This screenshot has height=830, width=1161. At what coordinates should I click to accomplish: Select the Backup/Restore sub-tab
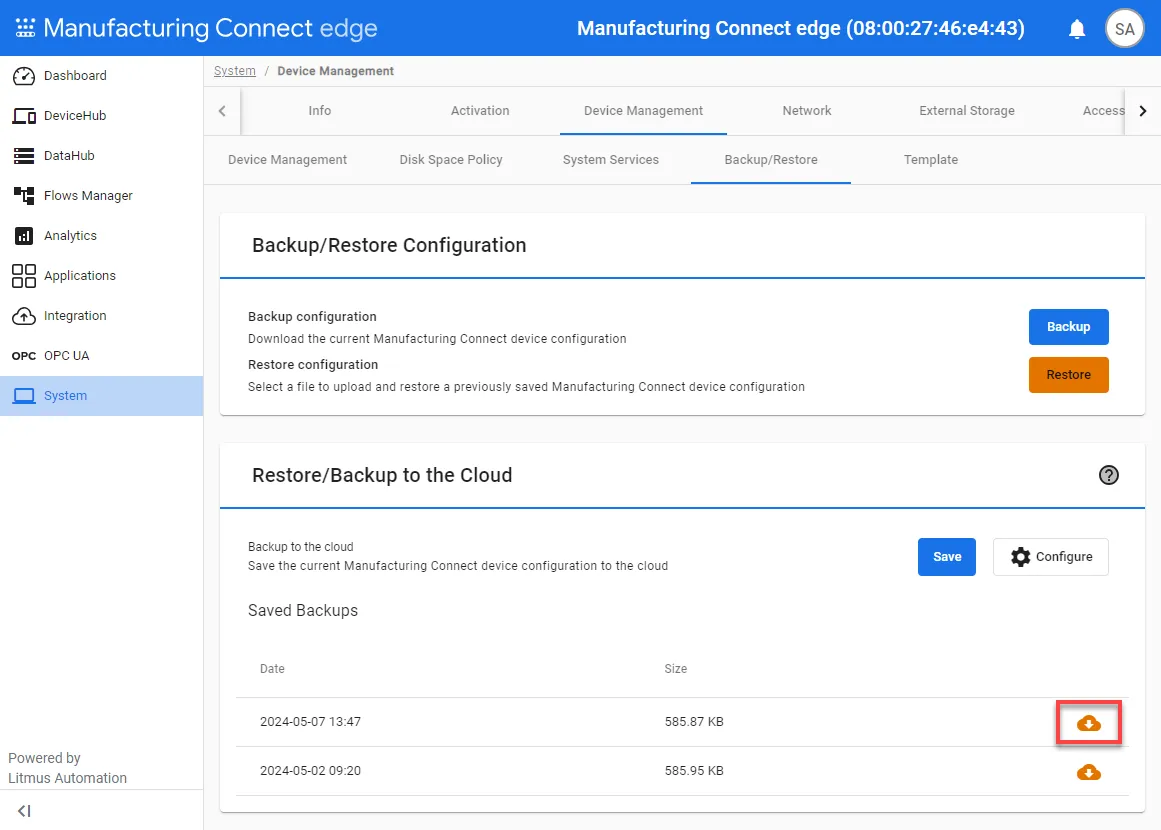pyautogui.click(x=771, y=159)
